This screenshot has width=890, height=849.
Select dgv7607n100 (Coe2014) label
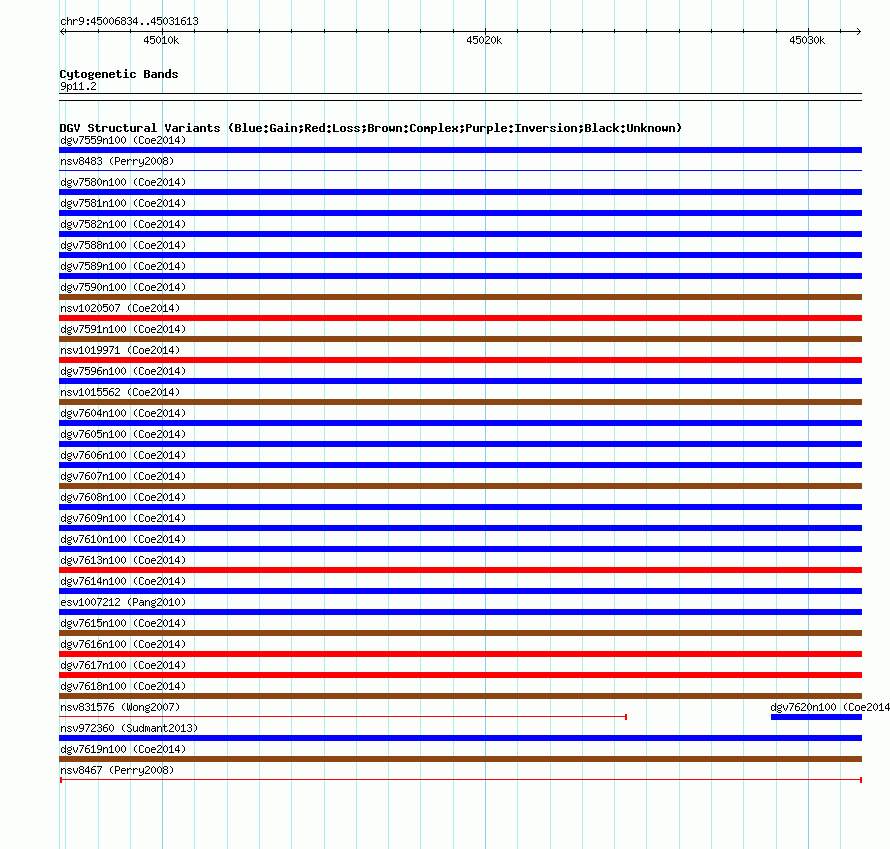click(123, 476)
